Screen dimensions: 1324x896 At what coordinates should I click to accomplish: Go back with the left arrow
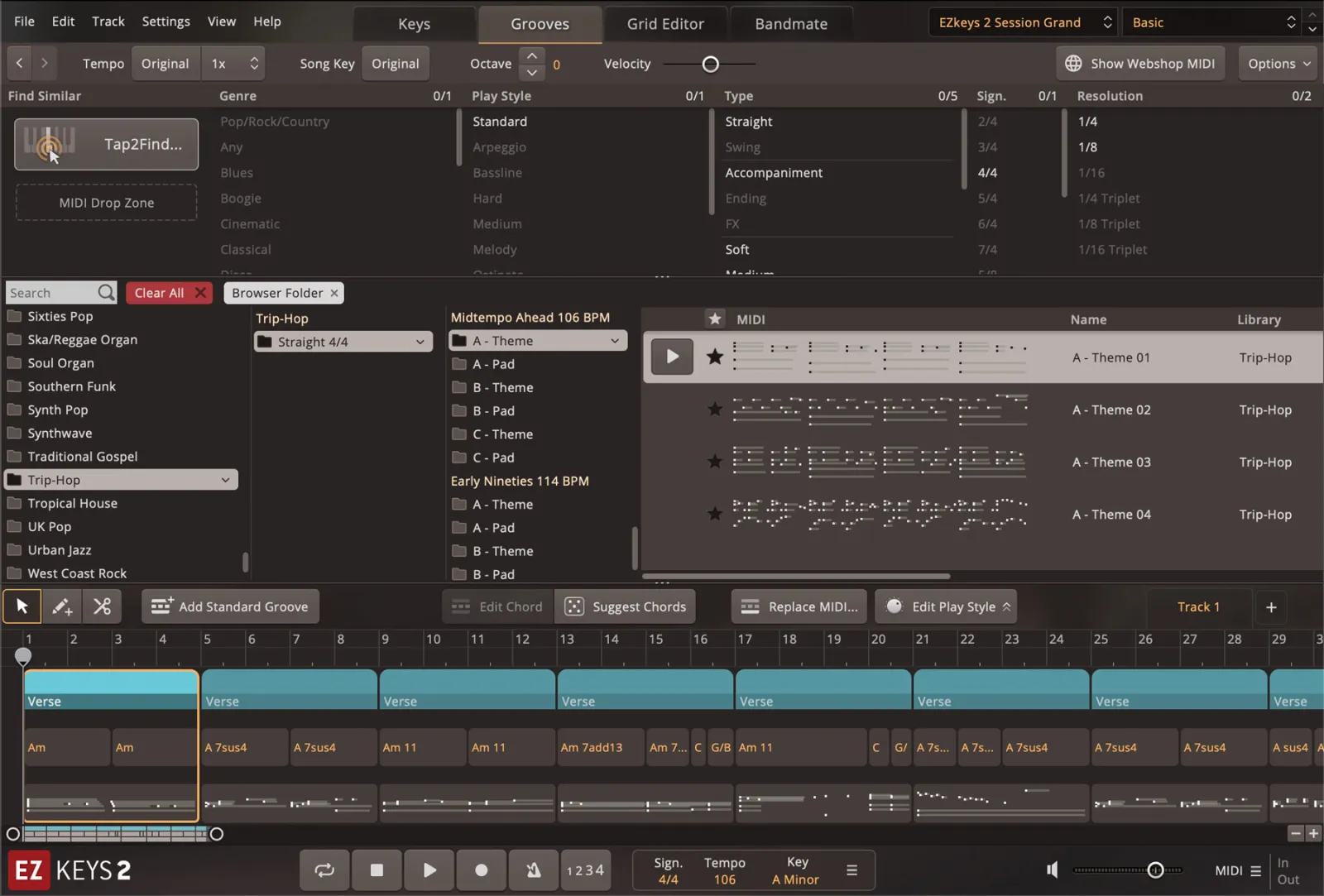tap(19, 63)
